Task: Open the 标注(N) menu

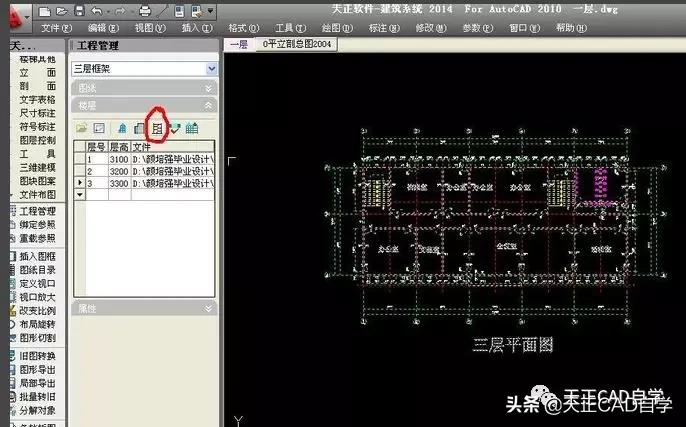Action: [384, 28]
